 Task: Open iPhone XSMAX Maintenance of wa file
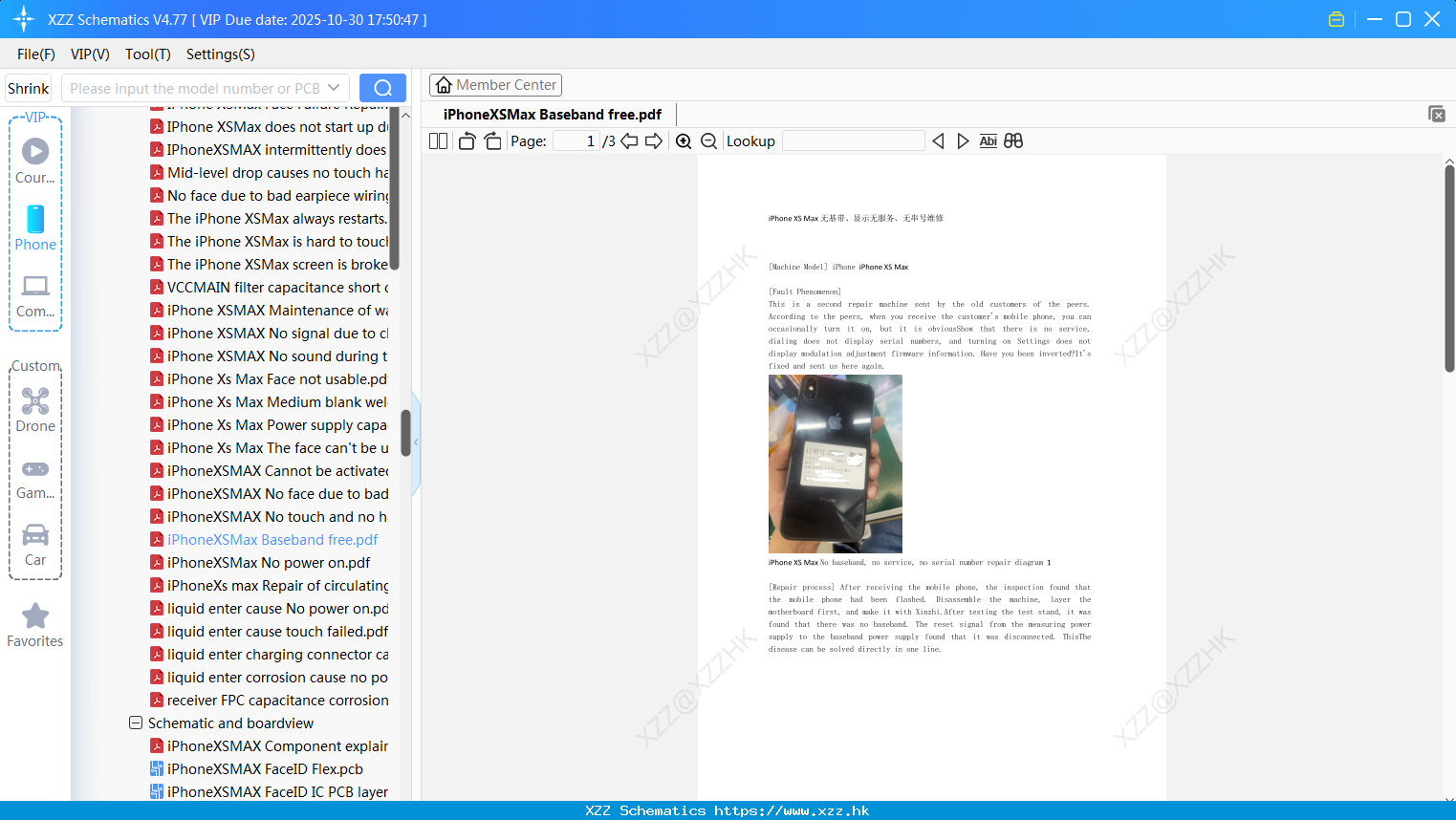(269, 311)
